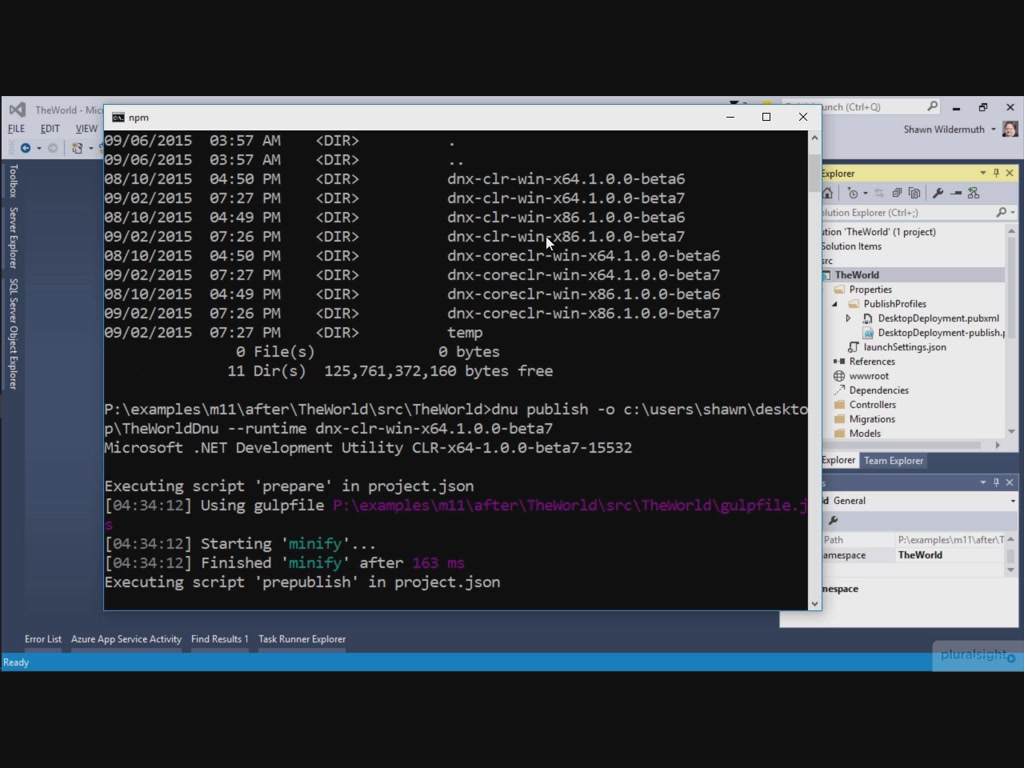The image size is (1024, 768).
Task: Expand the DesktopDeployment.pubxml node arrow
Action: [x=848, y=319]
